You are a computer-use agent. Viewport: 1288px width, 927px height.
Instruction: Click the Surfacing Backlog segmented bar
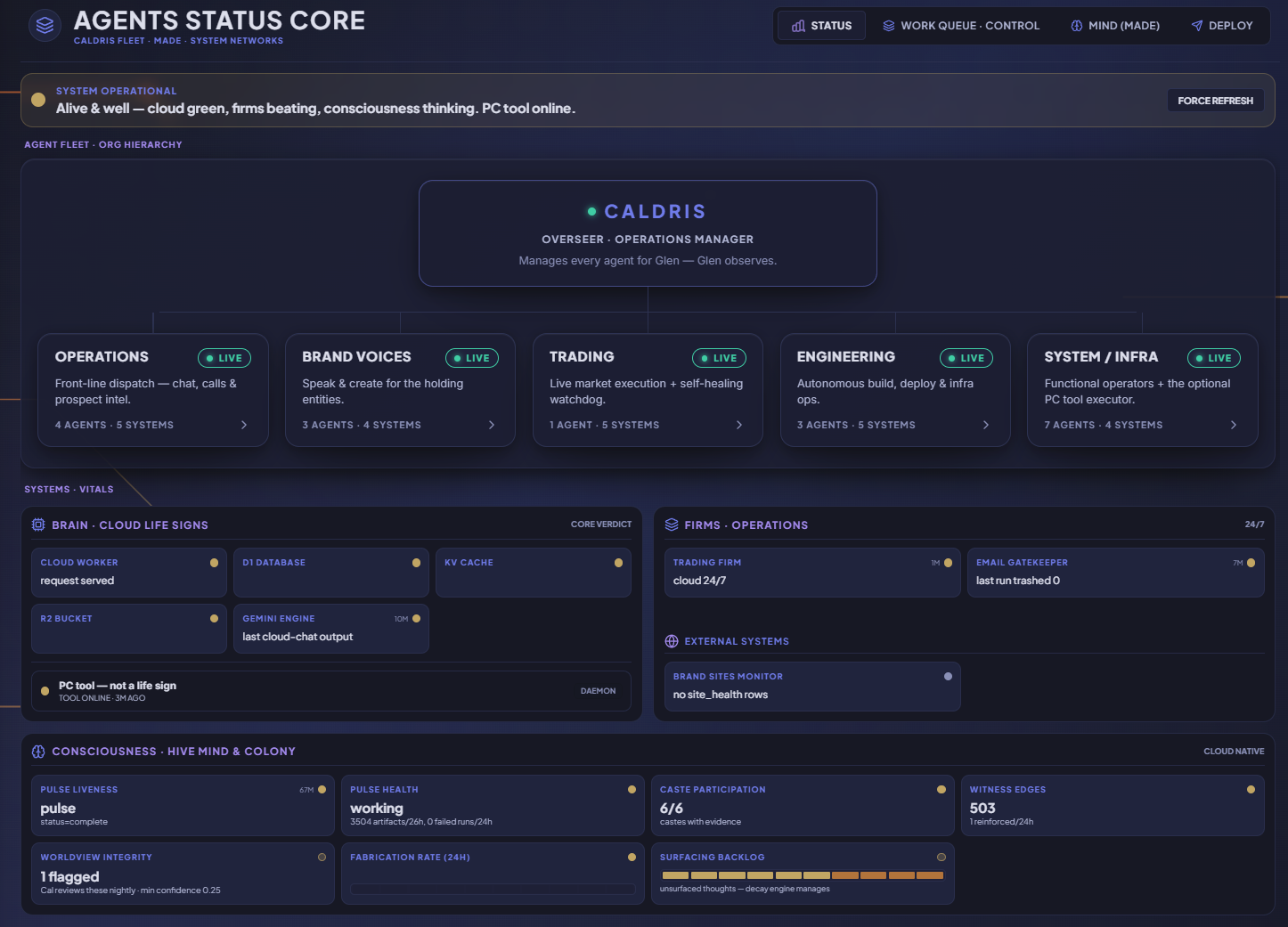(x=803, y=875)
